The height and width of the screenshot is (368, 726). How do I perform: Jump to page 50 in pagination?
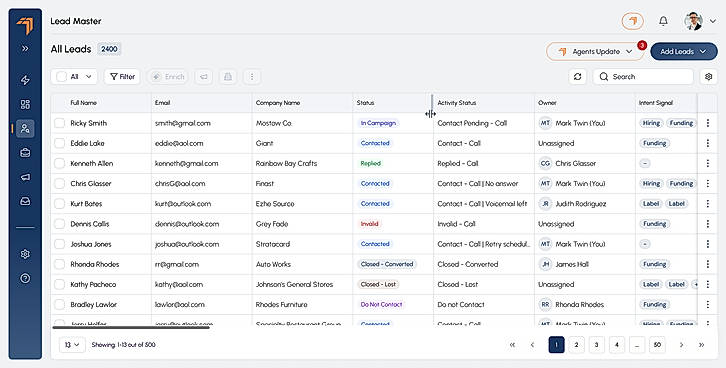657,345
